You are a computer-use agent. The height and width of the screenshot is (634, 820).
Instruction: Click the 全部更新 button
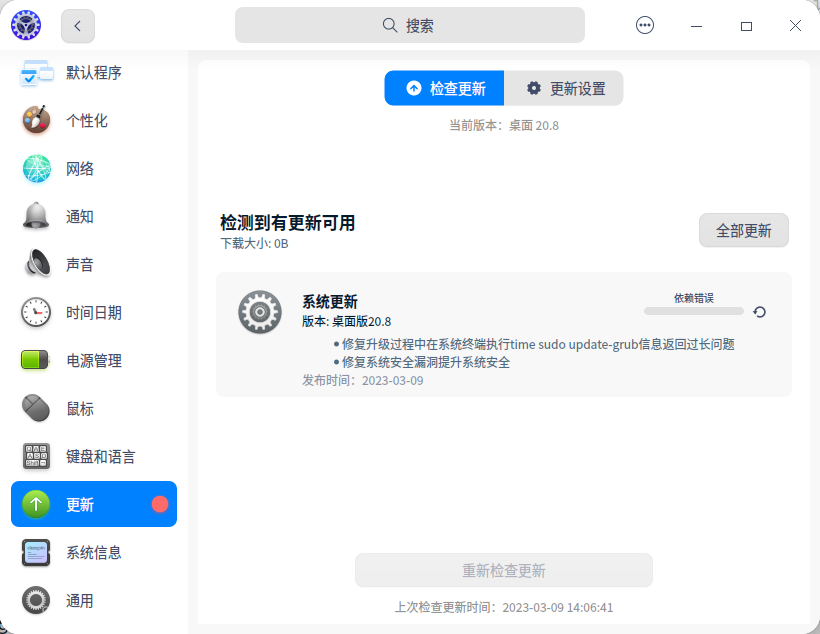[x=744, y=230]
